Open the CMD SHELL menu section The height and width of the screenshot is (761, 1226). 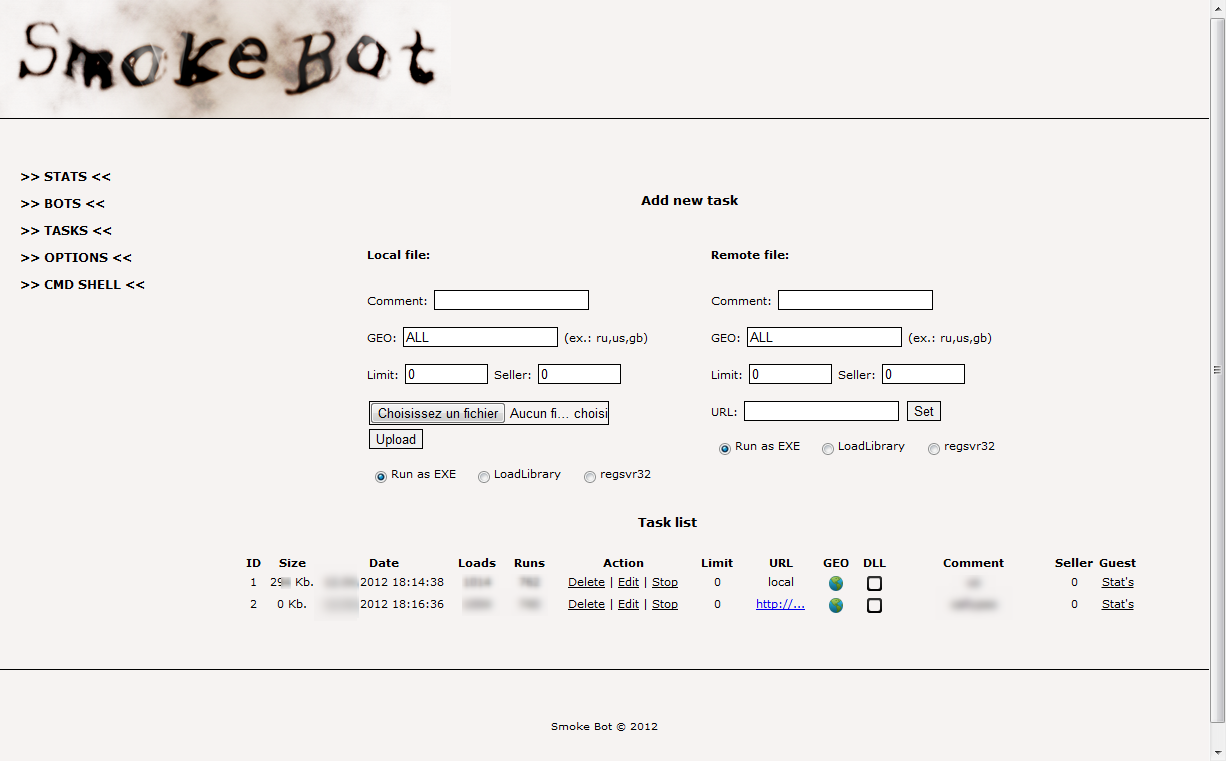(x=83, y=285)
